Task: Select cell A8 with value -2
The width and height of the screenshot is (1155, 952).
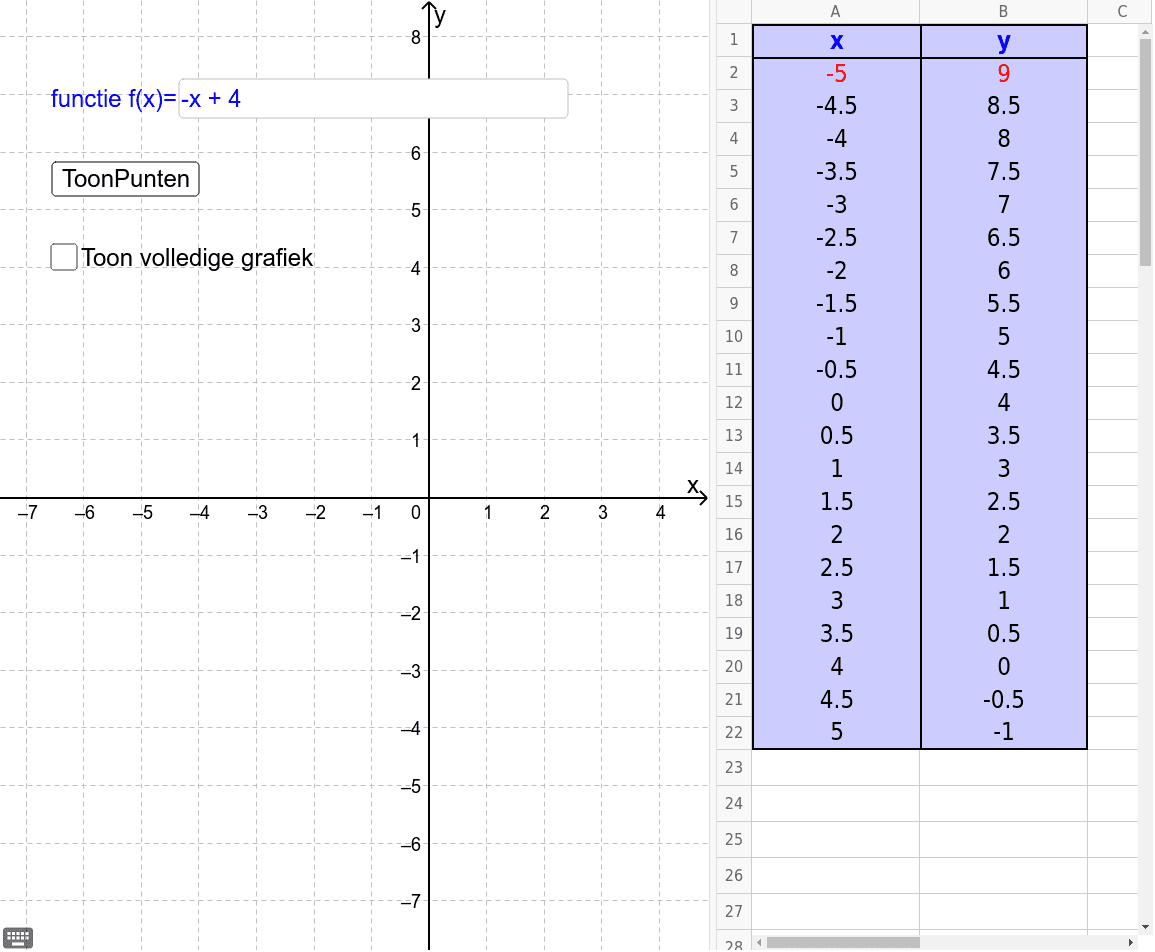Action: coord(836,270)
